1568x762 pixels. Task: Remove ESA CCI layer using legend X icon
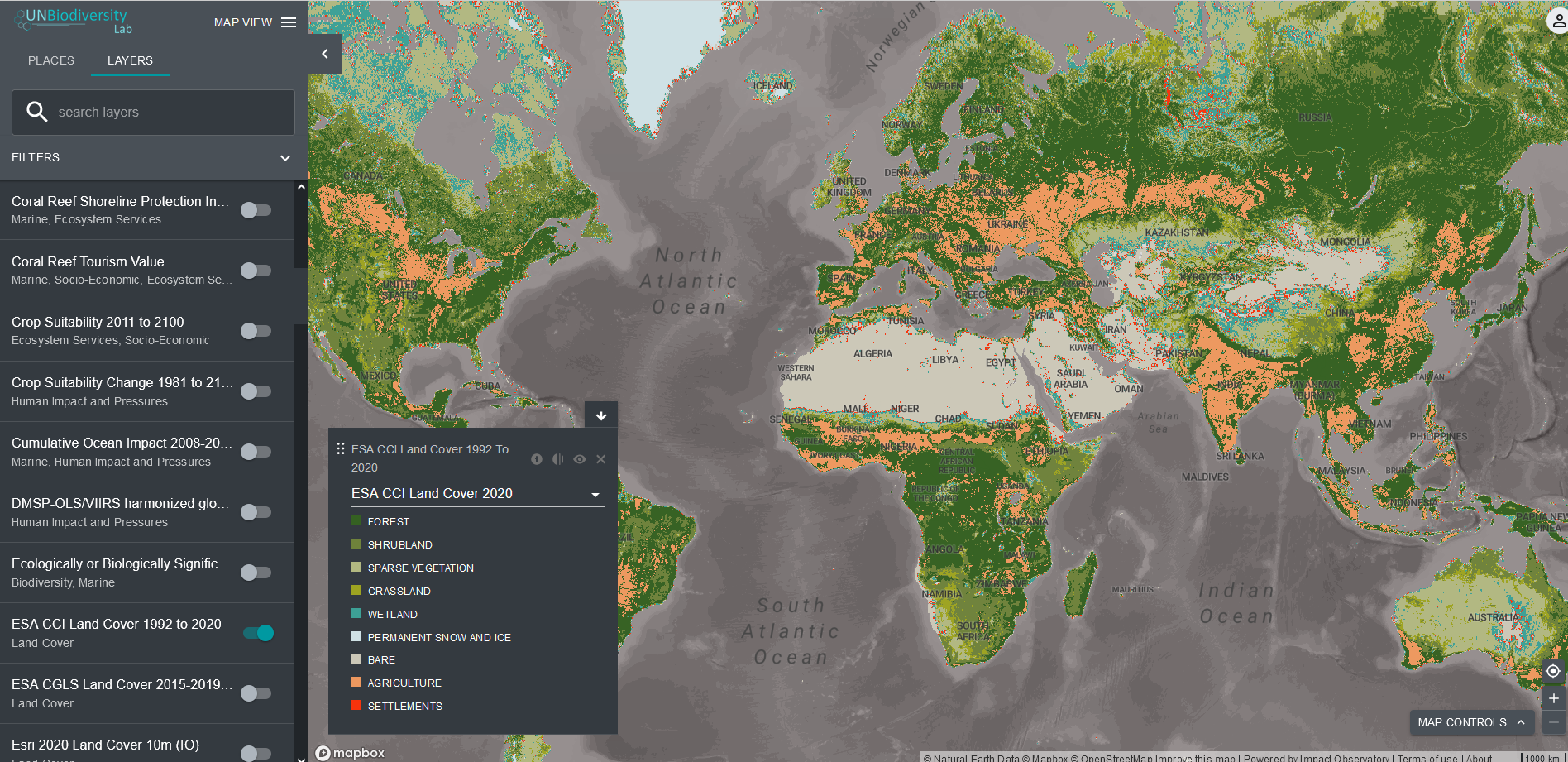point(601,459)
